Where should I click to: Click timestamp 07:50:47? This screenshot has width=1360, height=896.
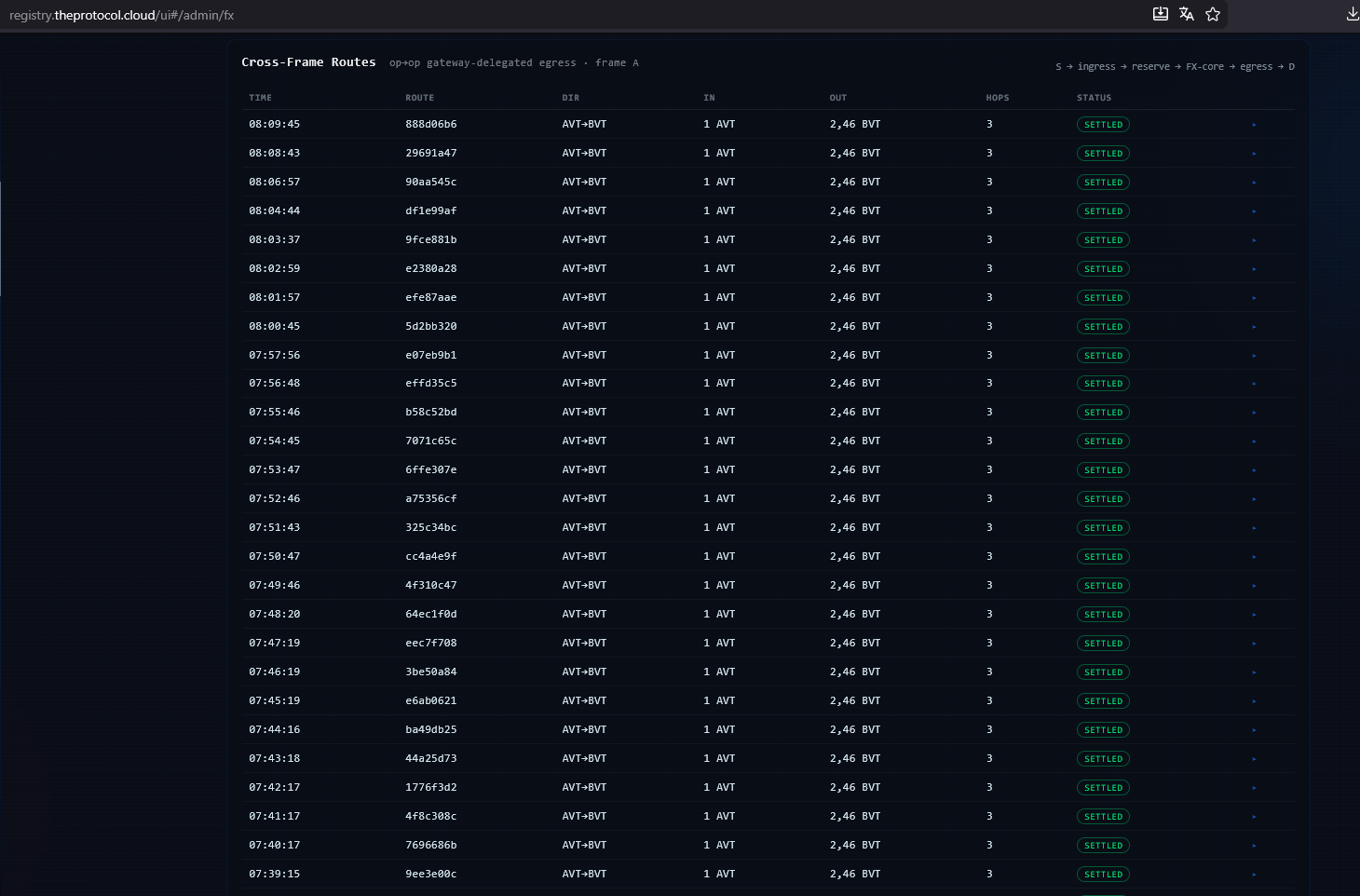click(x=275, y=557)
